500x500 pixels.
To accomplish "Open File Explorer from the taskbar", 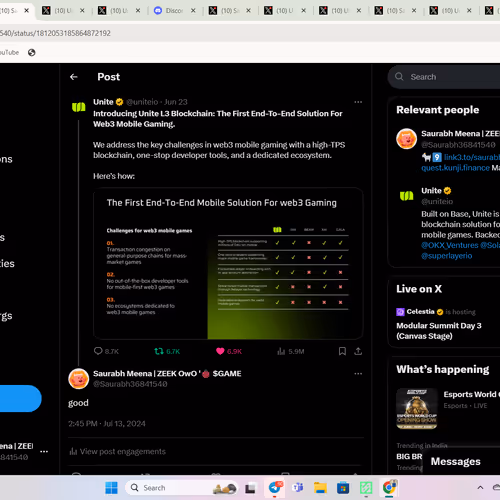I will [320, 488].
